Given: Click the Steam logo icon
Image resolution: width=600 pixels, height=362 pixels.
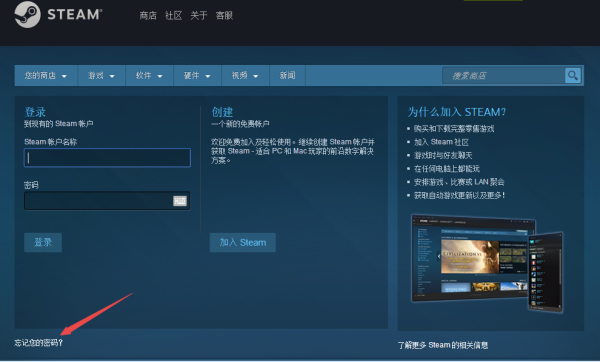Looking at the screenshot, I should click(27, 15).
